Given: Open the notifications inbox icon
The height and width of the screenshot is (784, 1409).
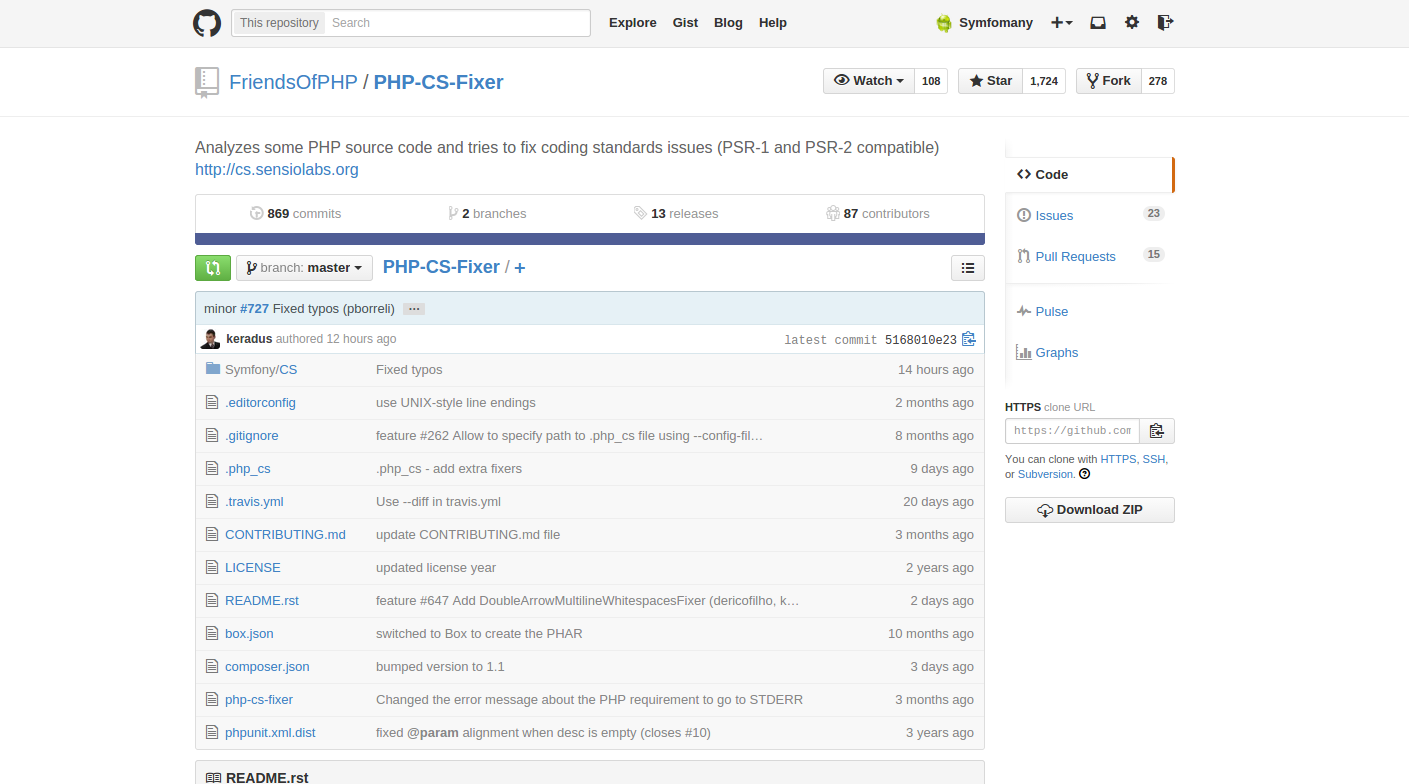Looking at the screenshot, I should [1098, 23].
